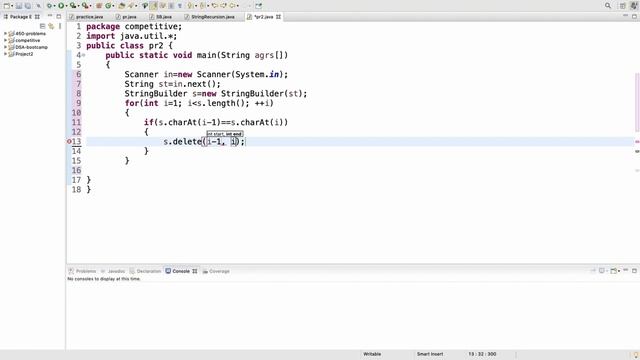Click the Last Edit Location arrow icon

pos(214,6)
